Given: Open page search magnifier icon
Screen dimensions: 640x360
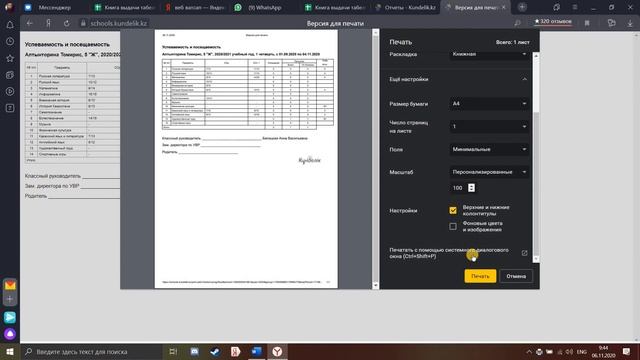Looking at the screenshot, I should tap(517, 23).
